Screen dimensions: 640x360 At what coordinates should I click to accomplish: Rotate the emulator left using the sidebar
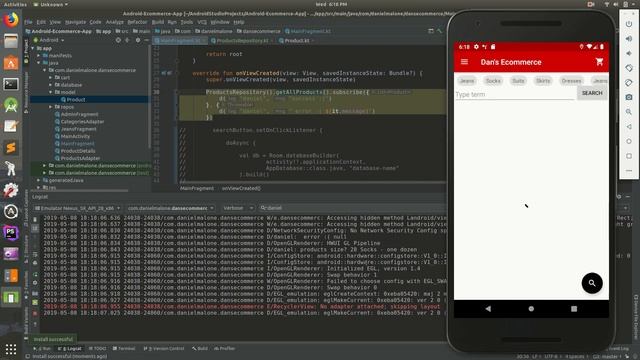coord(629,68)
